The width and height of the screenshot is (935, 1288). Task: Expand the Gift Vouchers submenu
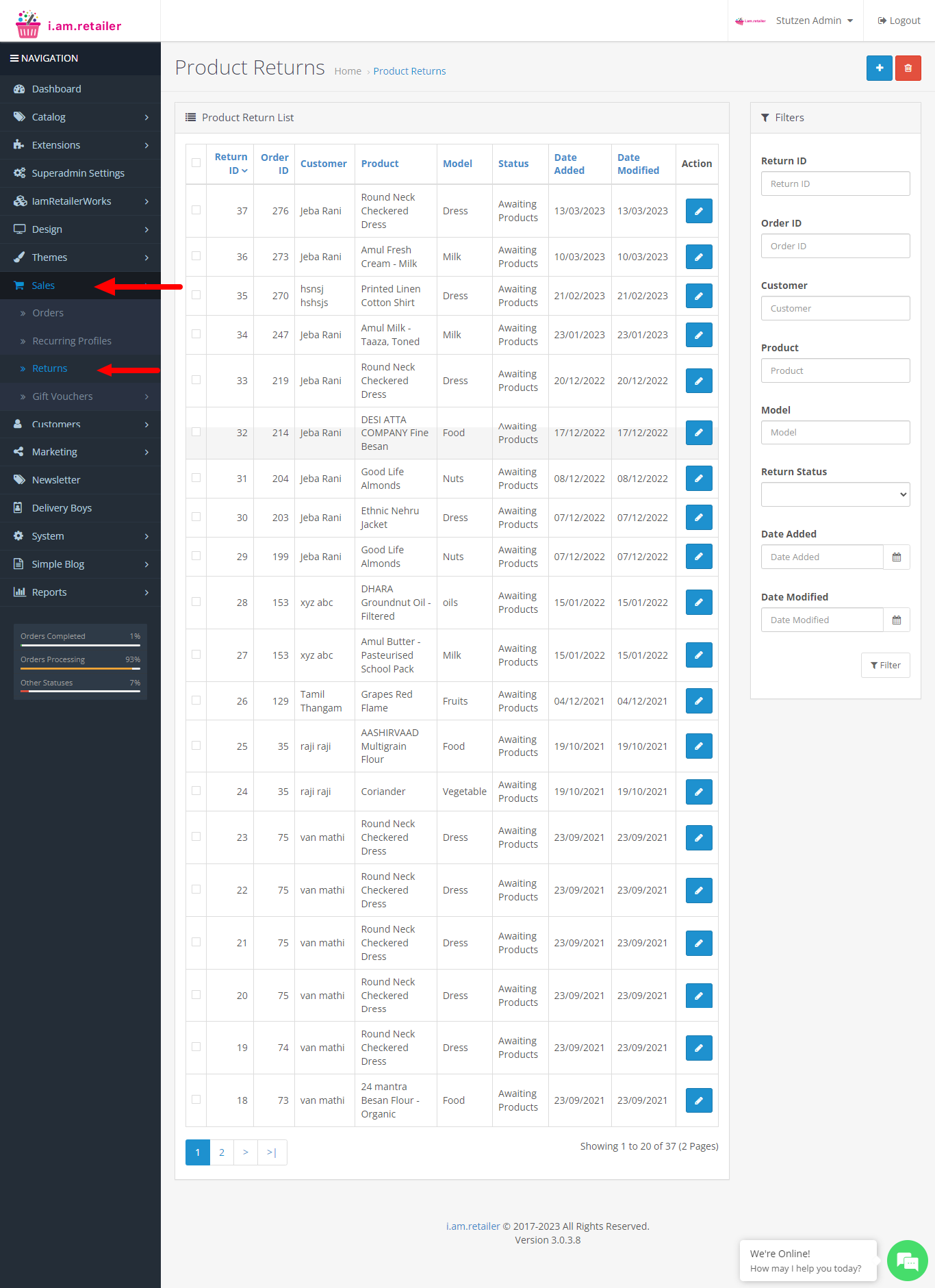click(80, 396)
